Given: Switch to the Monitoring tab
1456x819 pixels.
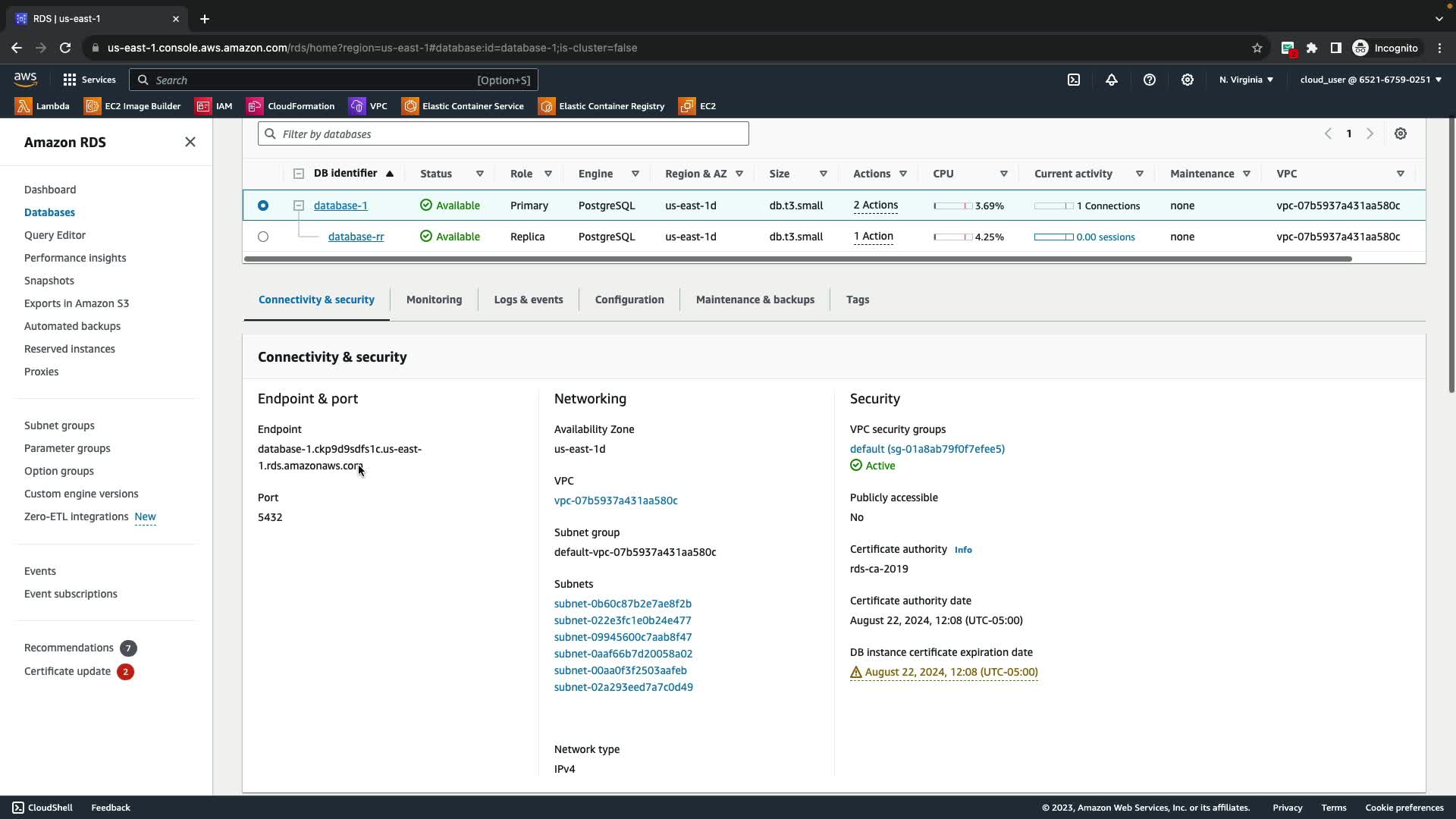Looking at the screenshot, I should coord(434,300).
